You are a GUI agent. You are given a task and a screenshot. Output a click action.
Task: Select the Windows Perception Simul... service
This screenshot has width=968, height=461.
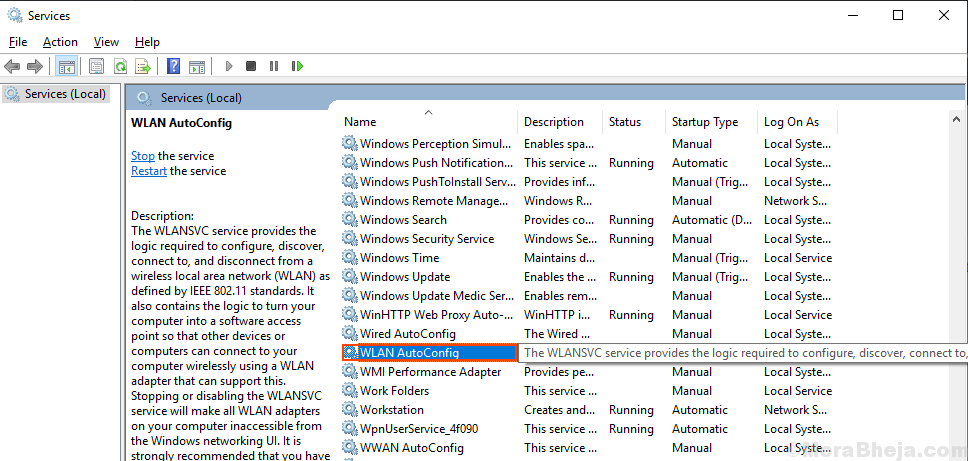[x=436, y=144]
